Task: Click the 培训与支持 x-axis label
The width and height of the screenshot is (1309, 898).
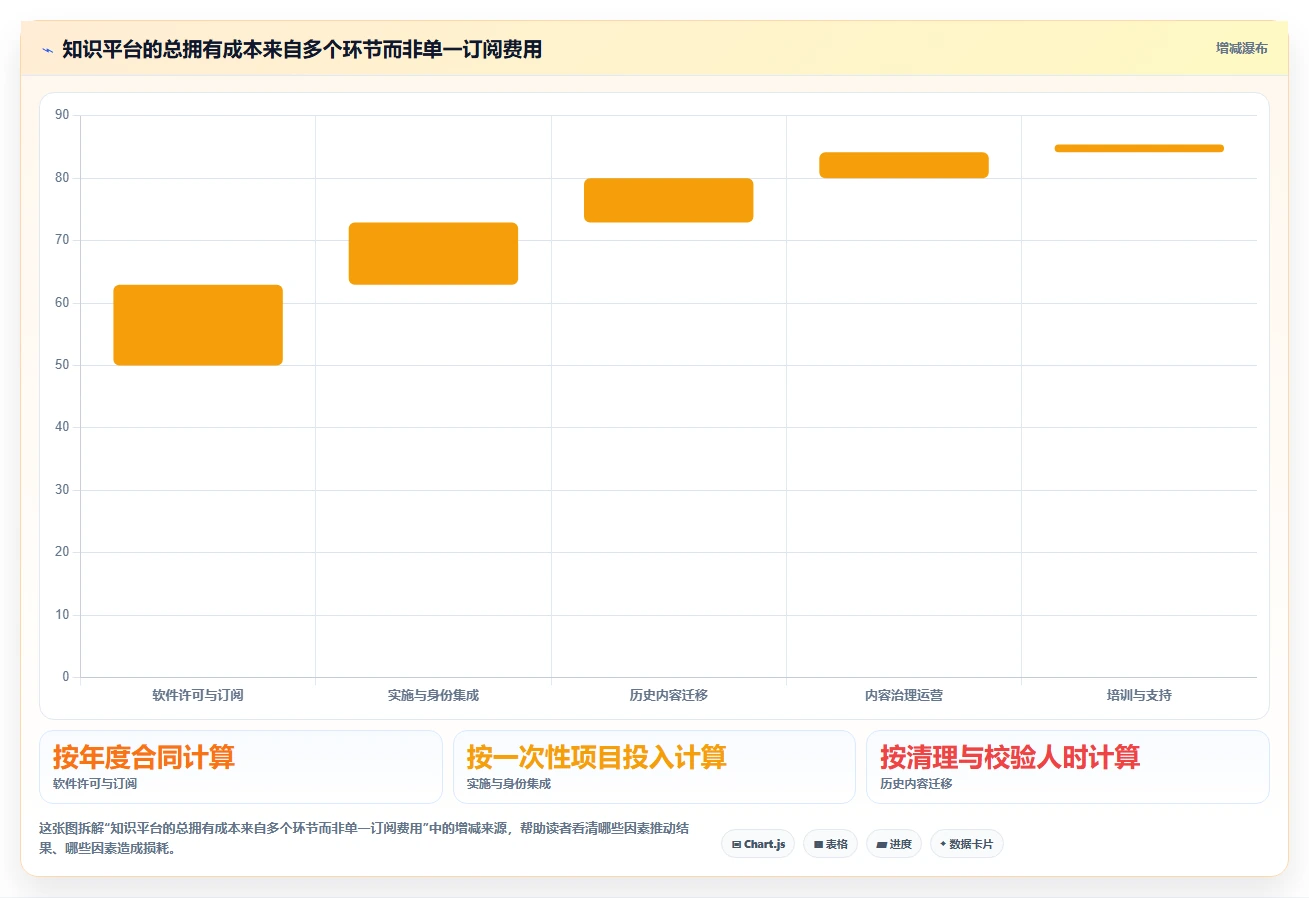Action: click(1139, 695)
